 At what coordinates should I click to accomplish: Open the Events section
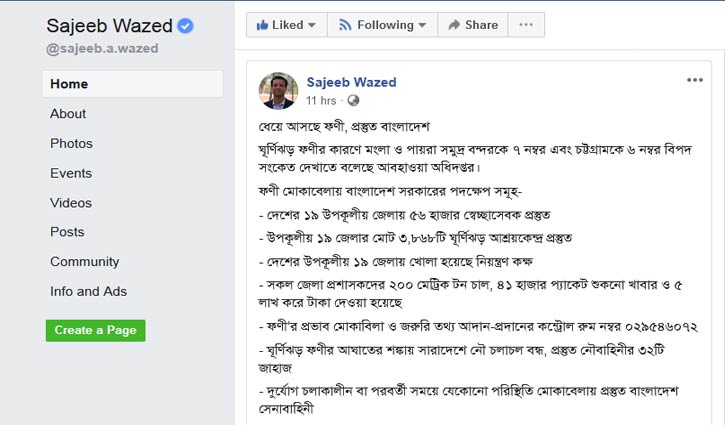(71, 173)
